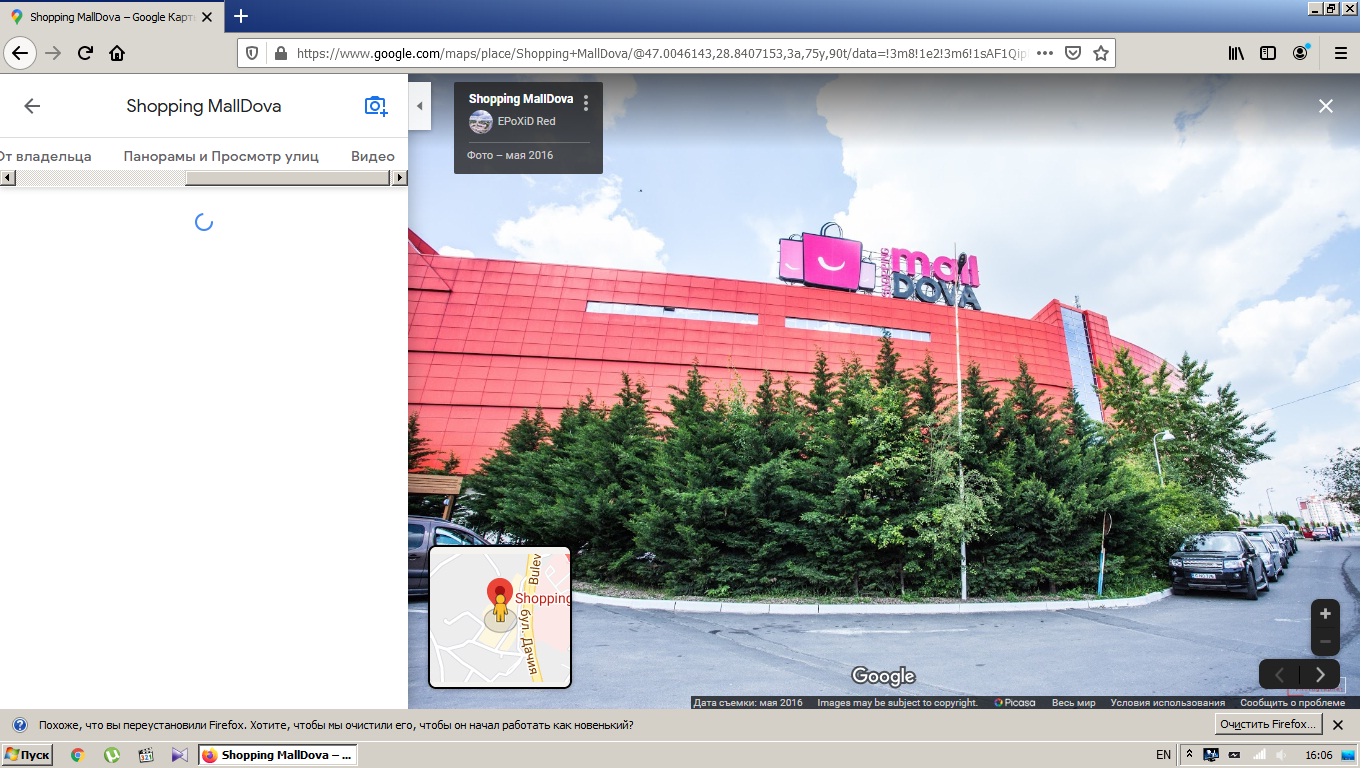
Task: Click the 'Условия использования' link
Action: click(x=1167, y=703)
